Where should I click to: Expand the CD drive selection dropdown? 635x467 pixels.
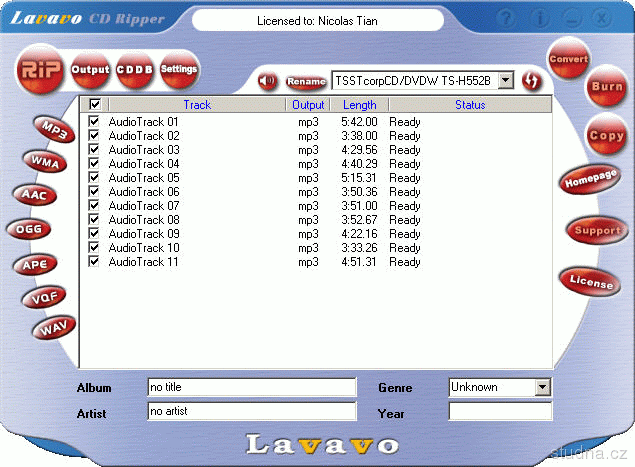[x=505, y=80]
